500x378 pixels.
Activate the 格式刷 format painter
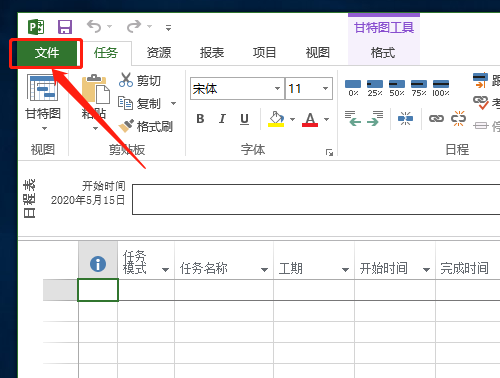click(146, 126)
